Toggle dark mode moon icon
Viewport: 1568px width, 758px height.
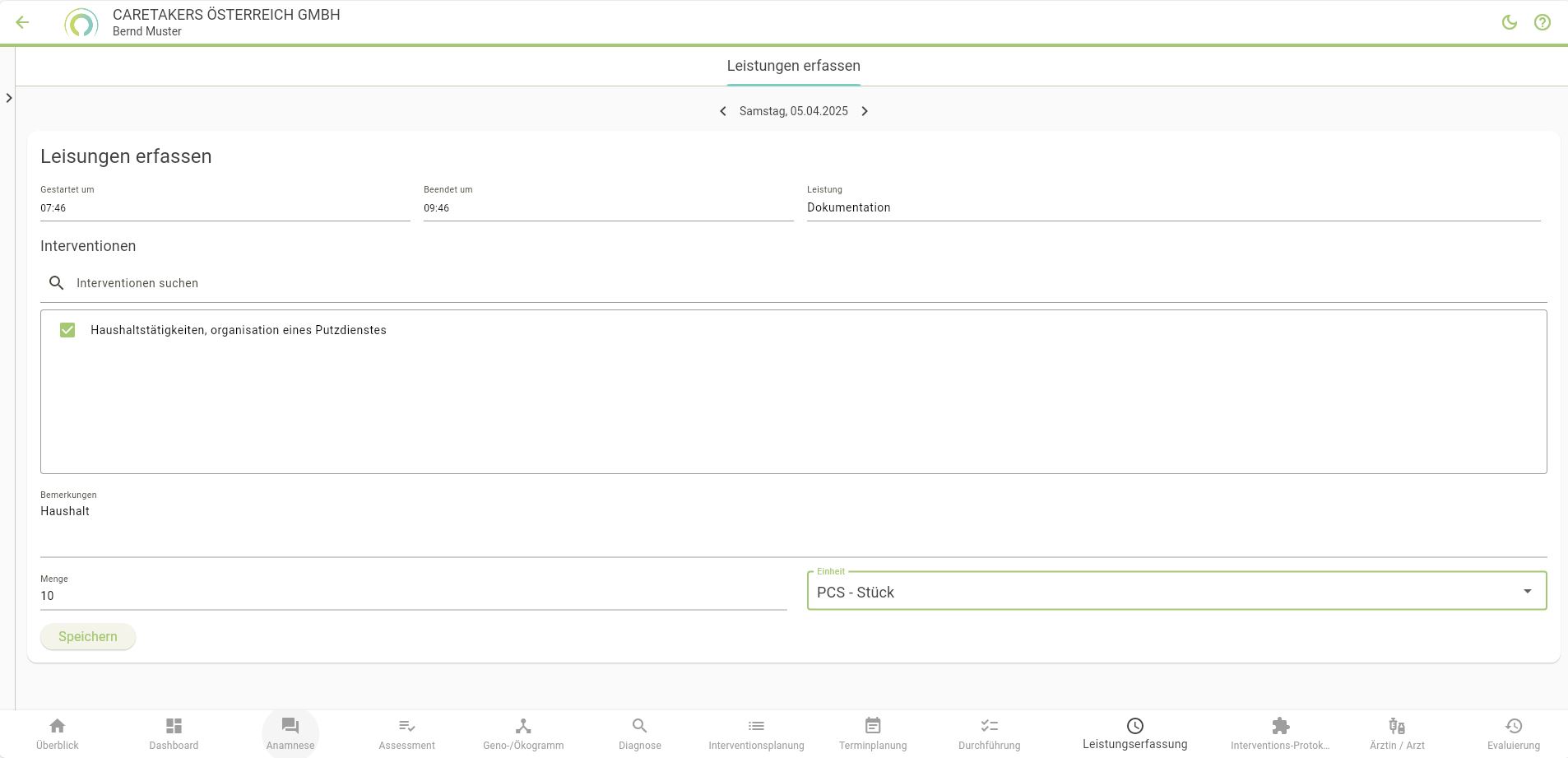tap(1509, 22)
